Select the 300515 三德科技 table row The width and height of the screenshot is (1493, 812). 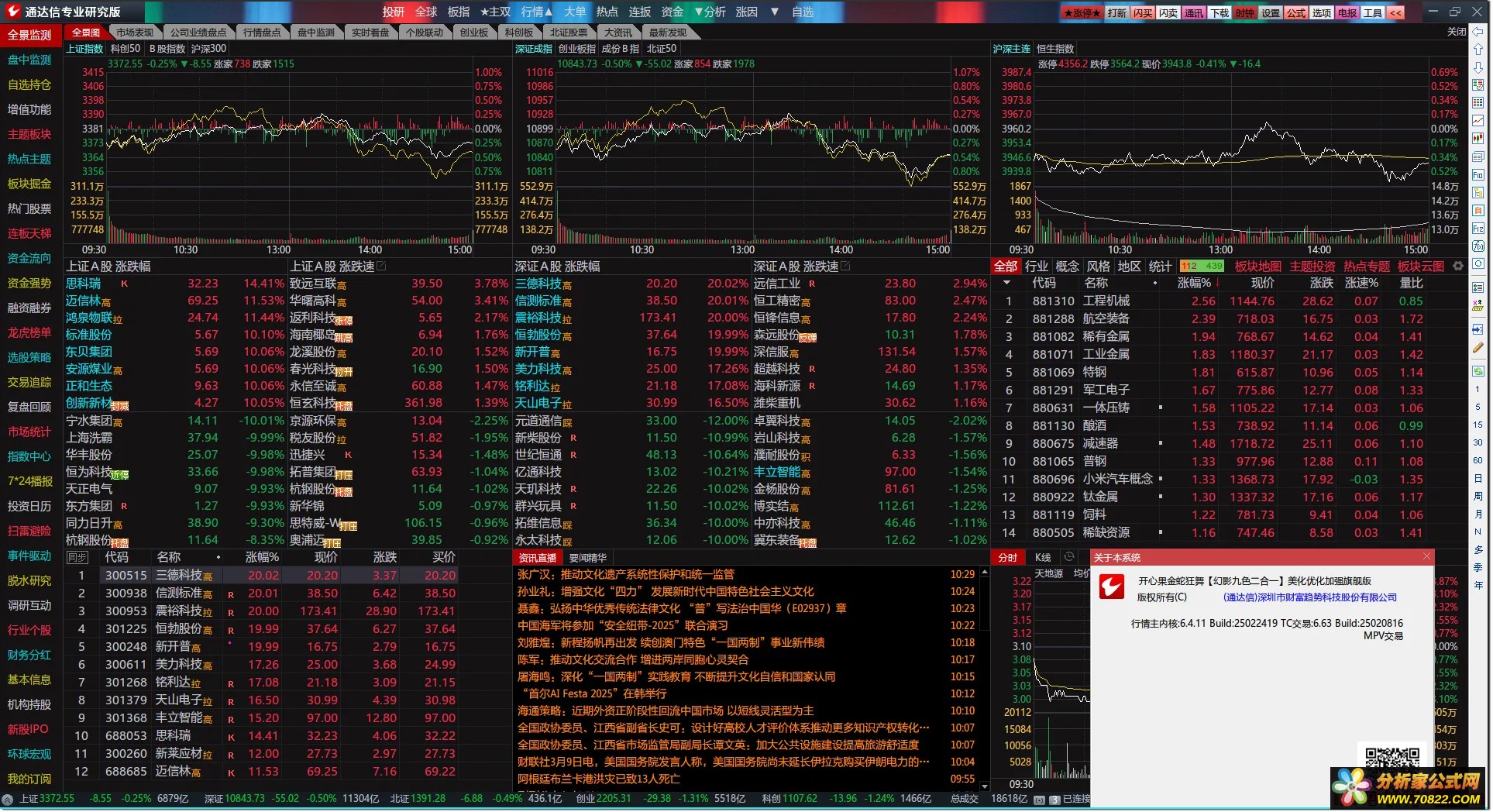pos(261,575)
